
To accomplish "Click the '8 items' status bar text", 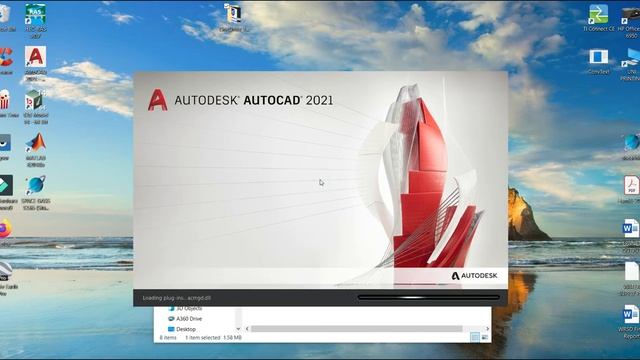I will 168,338.
